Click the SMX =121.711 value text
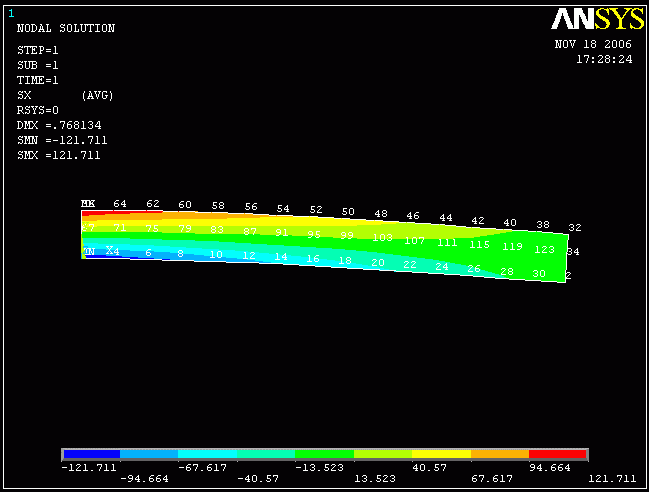Image resolution: width=649 pixels, height=492 pixels. (58, 155)
